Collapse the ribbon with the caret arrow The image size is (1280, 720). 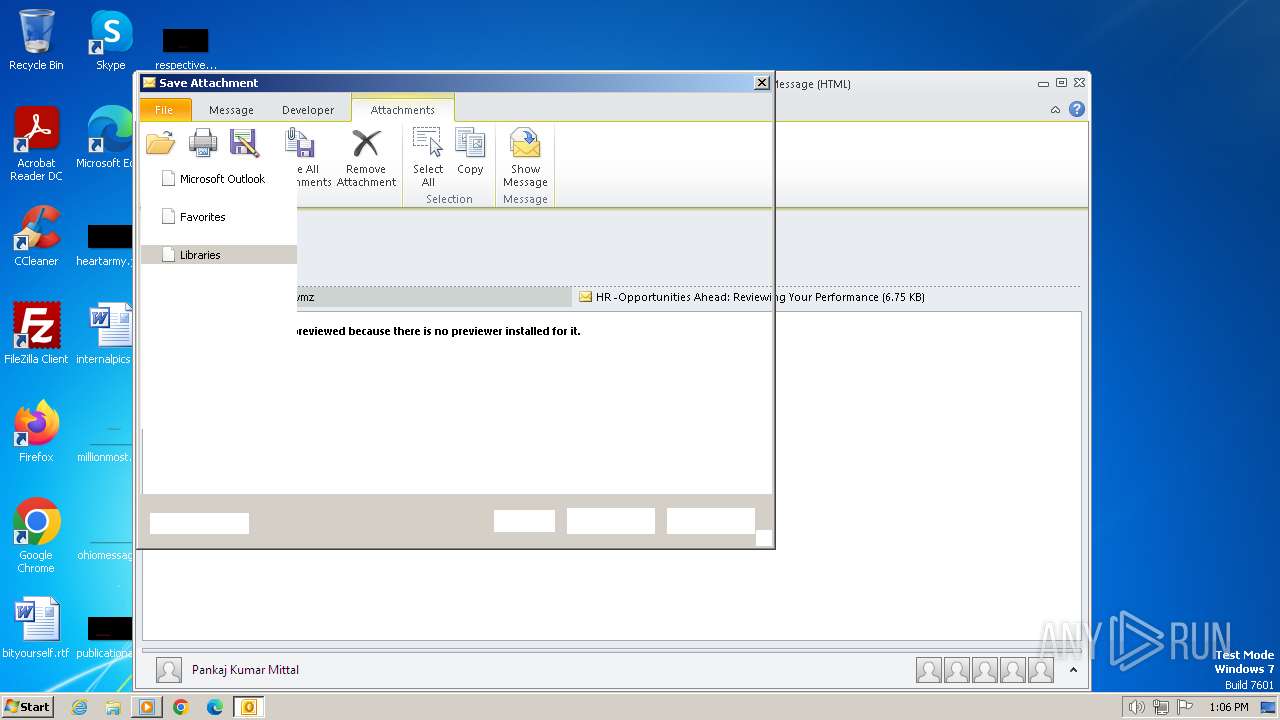pos(1055,110)
